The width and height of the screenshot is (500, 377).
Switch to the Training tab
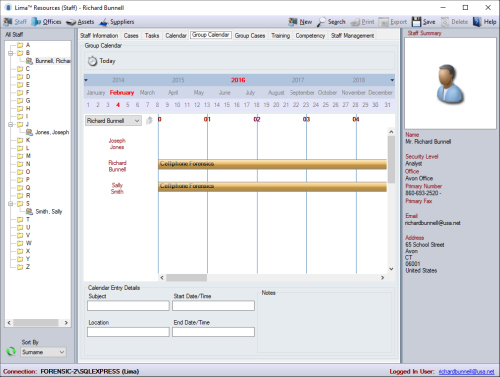(x=280, y=36)
